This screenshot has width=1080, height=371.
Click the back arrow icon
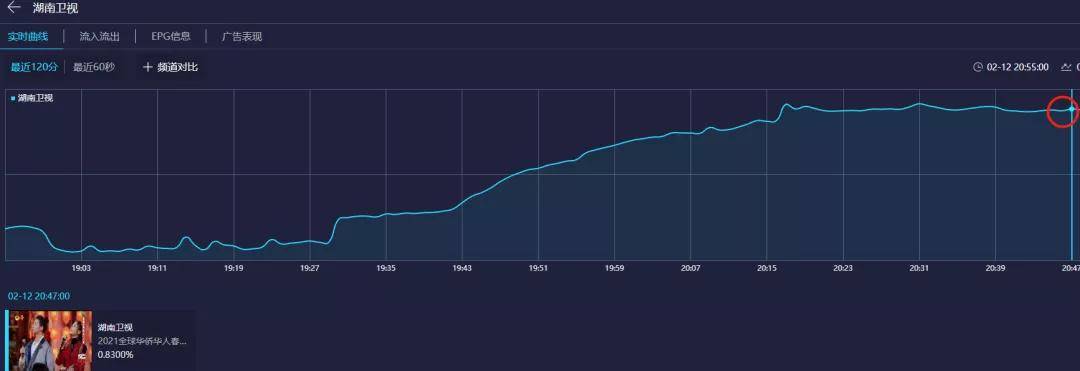14,8
